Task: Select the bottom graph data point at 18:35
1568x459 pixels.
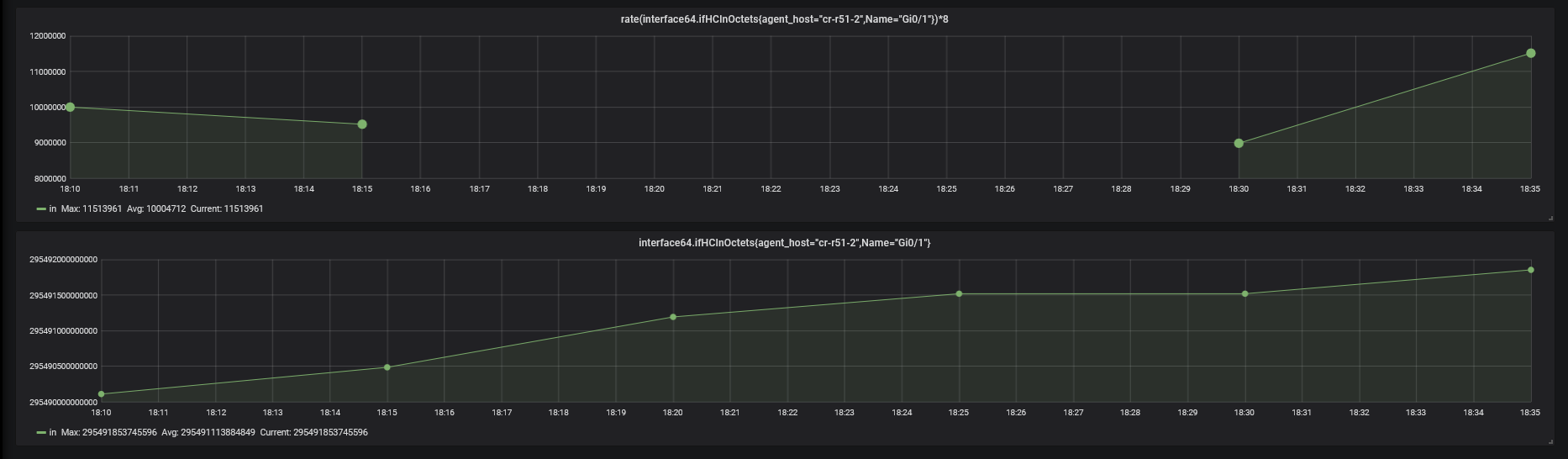Action: (1531, 270)
